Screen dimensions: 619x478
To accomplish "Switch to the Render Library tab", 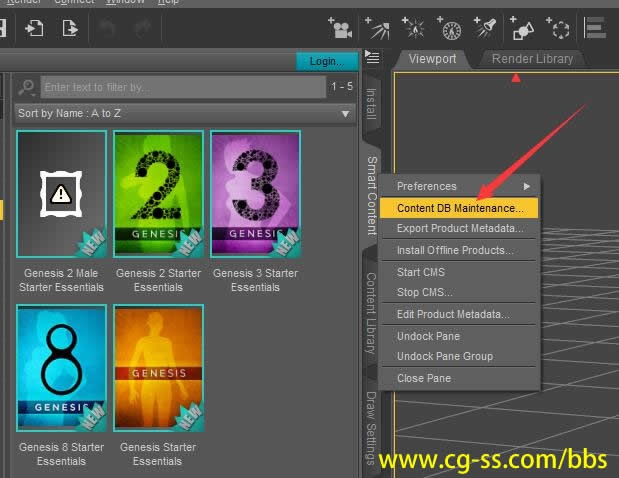I will pyautogui.click(x=532, y=59).
